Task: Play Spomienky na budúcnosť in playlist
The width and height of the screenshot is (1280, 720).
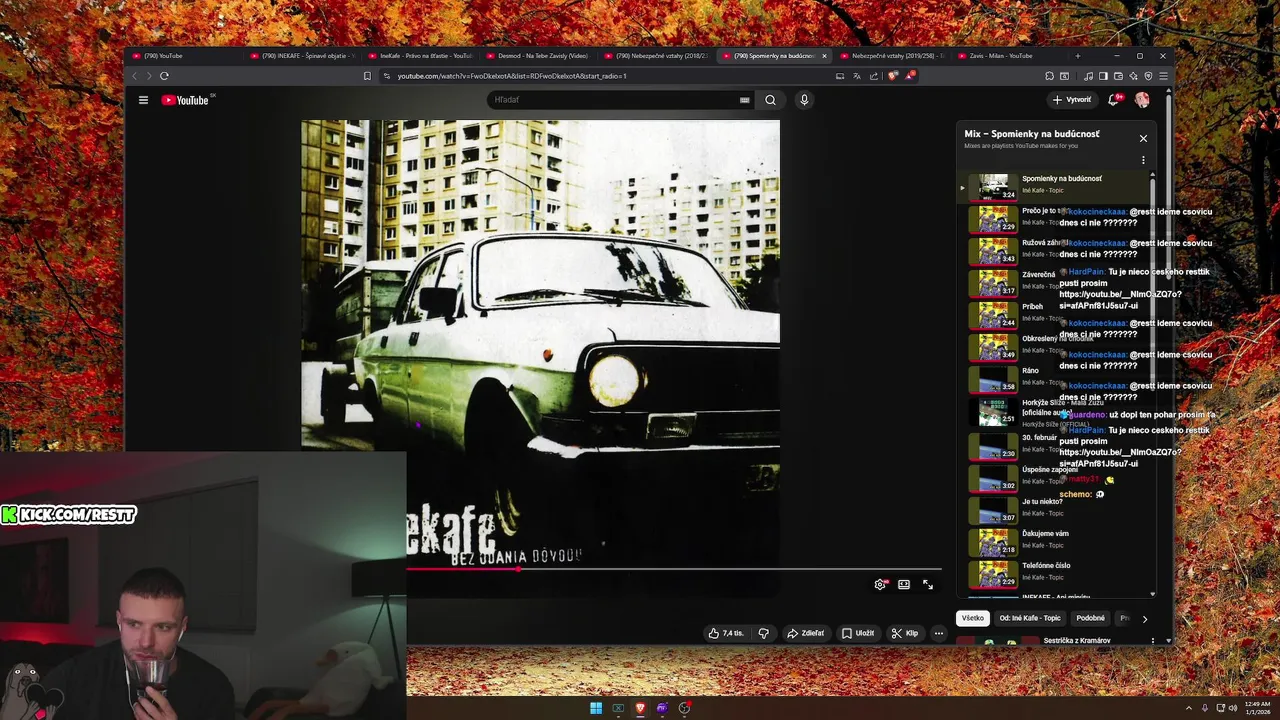Action: click(x=1055, y=186)
